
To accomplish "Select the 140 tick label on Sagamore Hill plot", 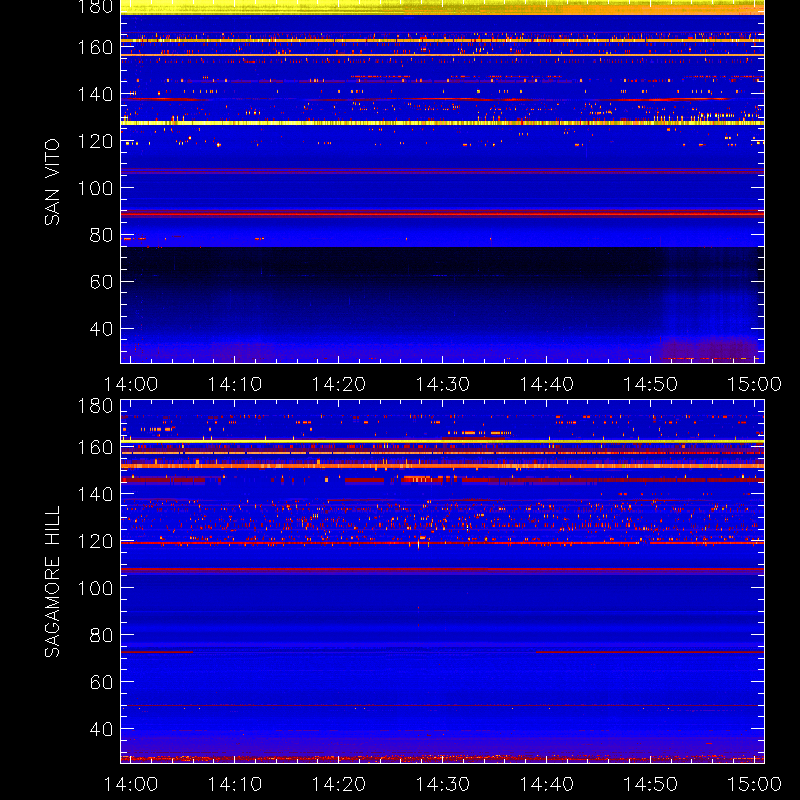I will pos(95,494).
